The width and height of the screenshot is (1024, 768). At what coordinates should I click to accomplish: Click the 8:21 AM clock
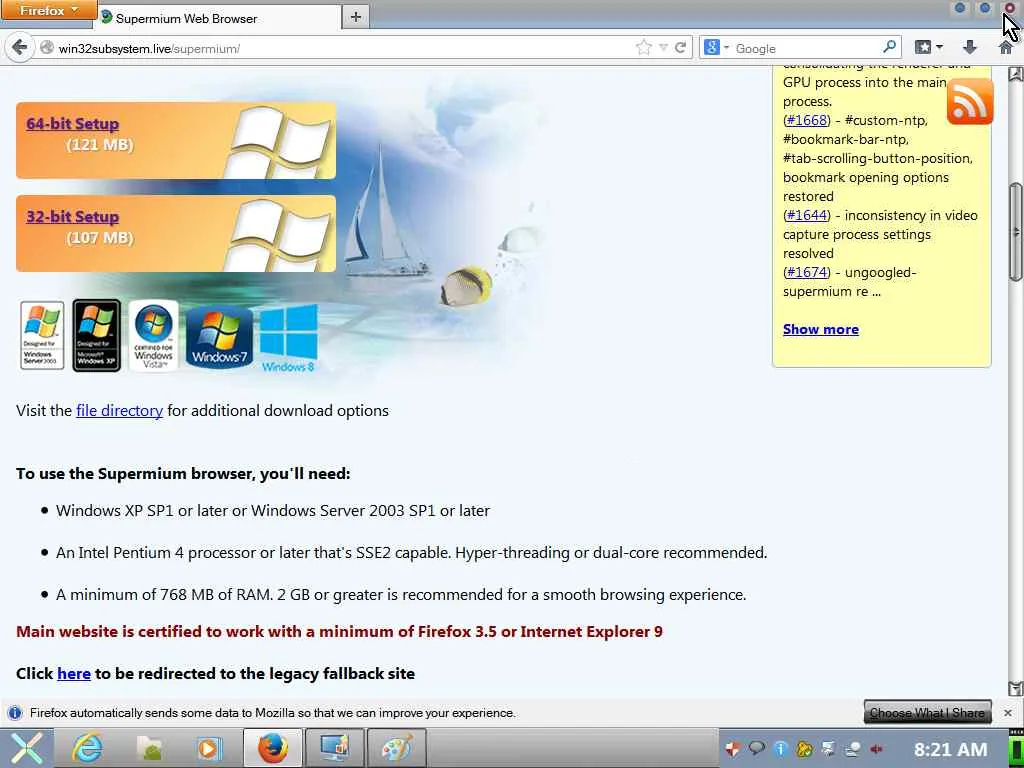coord(950,749)
